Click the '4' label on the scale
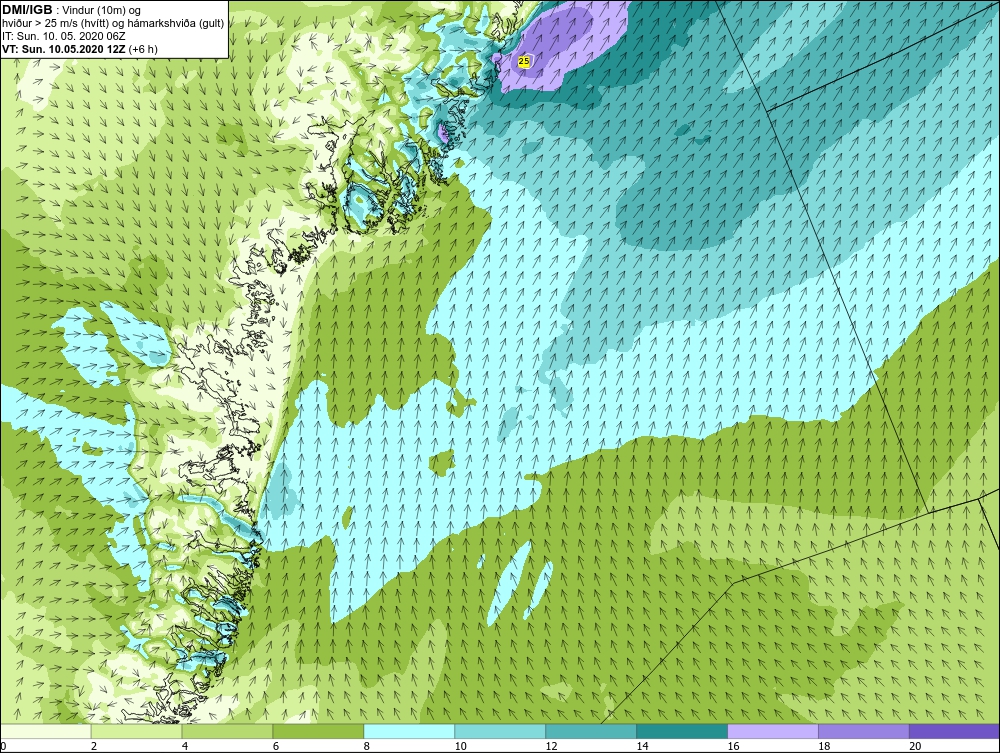Image resolution: width=1000 pixels, height=753 pixels. [x=185, y=746]
